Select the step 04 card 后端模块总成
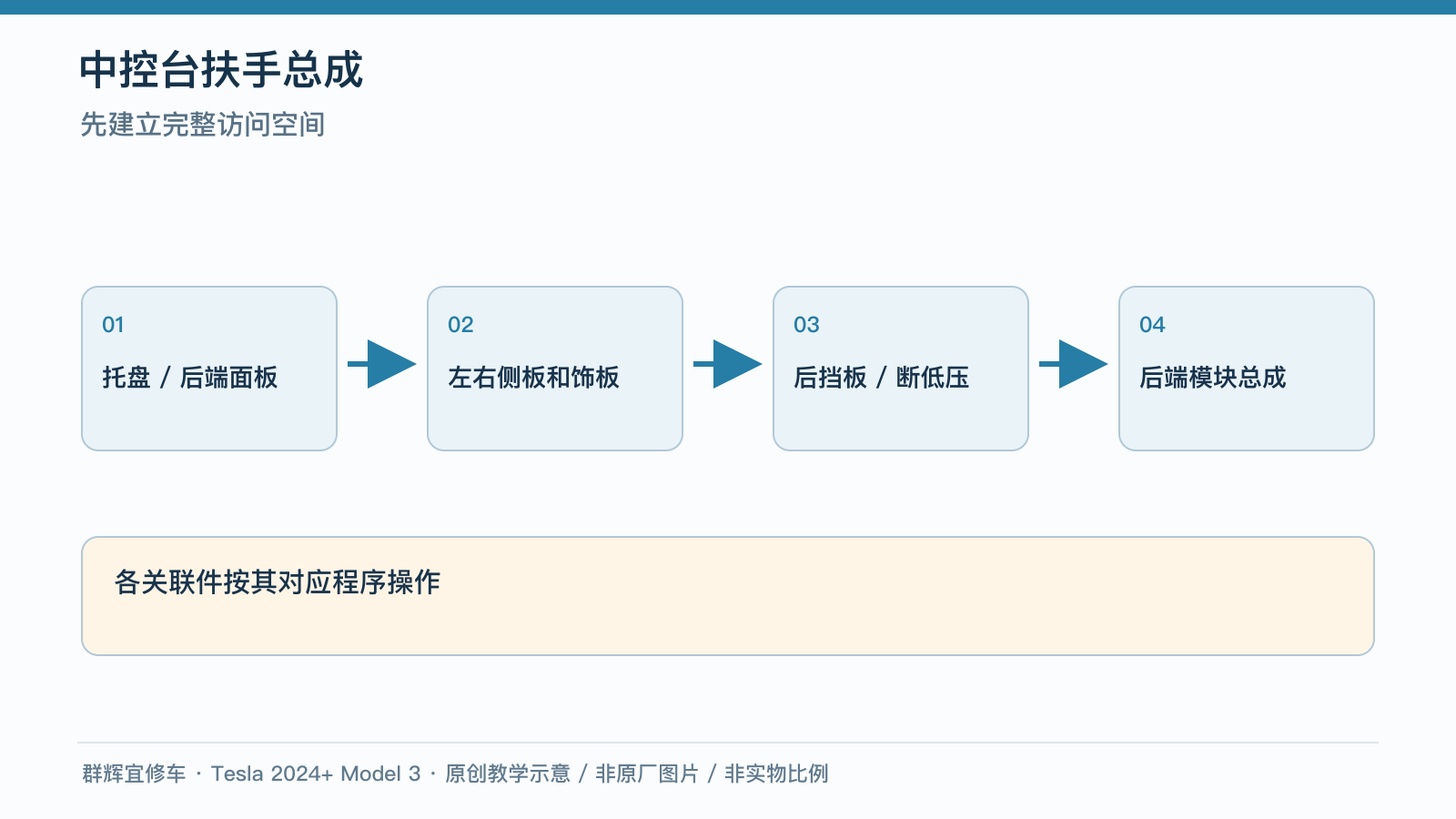Screen dimensions: 1456x819 point(1247,369)
